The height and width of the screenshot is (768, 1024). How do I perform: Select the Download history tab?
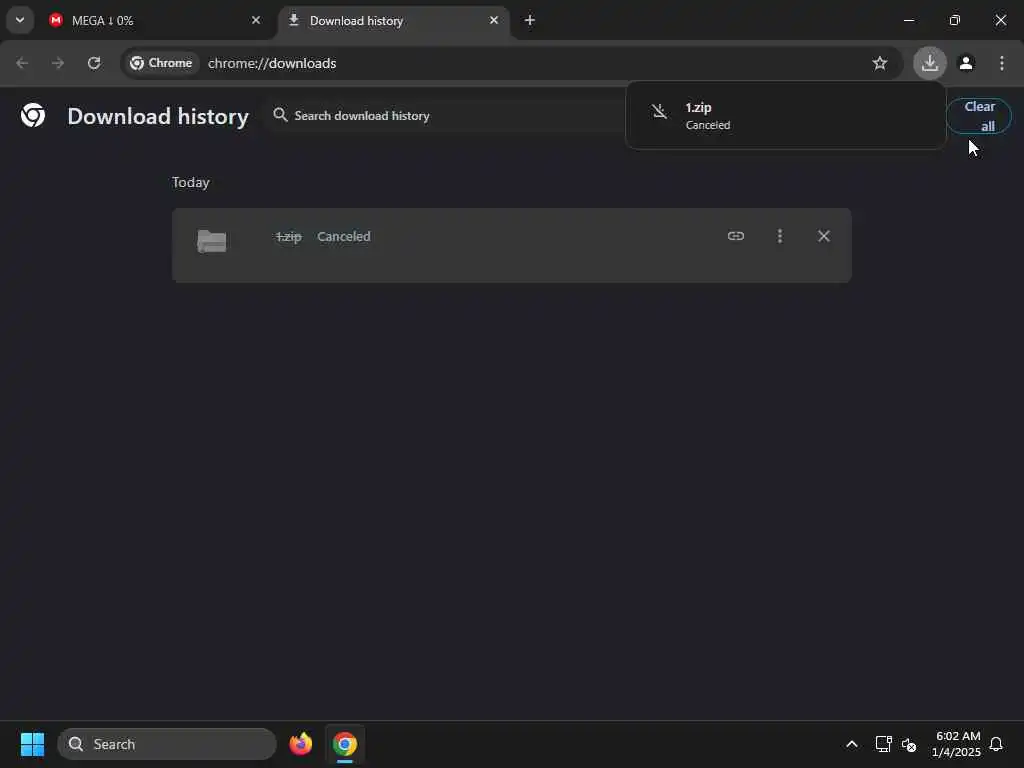pyautogui.click(x=394, y=20)
